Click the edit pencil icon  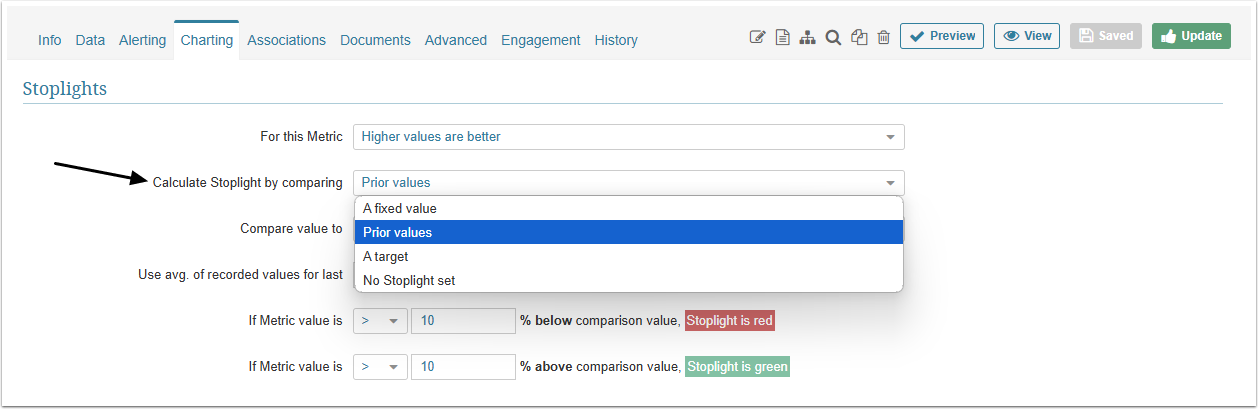757,37
